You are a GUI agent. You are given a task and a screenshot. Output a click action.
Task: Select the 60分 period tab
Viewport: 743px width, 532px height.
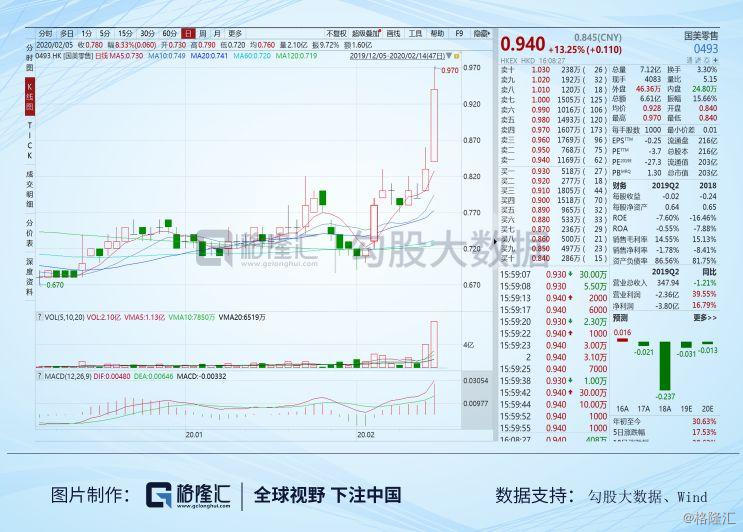click(x=169, y=33)
